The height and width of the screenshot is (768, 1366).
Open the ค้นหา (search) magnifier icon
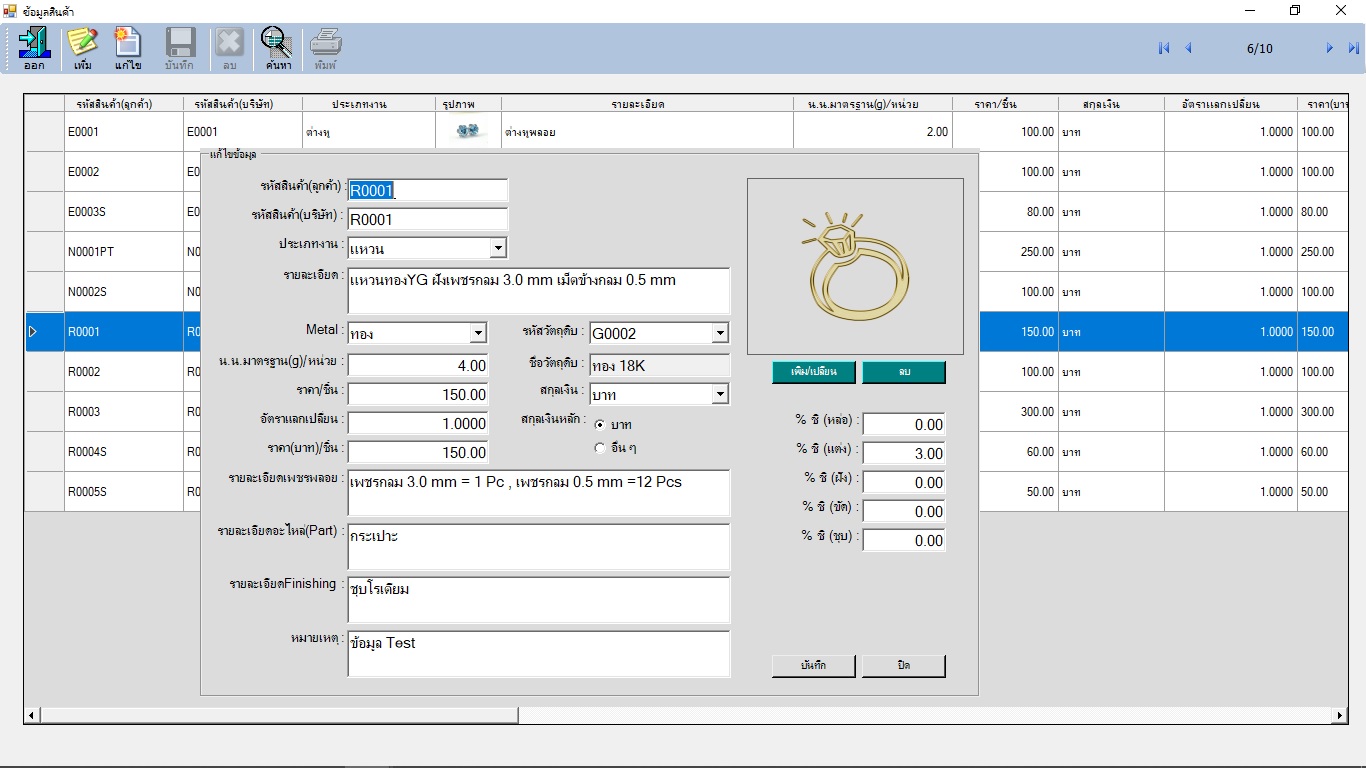pyautogui.click(x=277, y=48)
